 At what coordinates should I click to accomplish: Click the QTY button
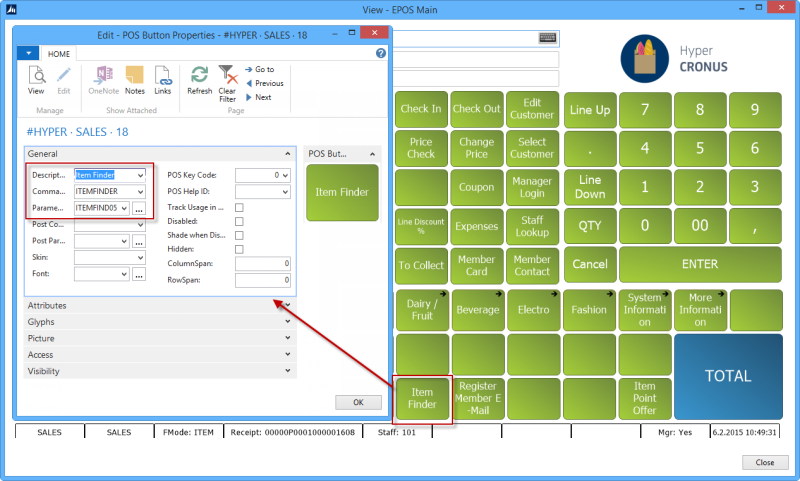pyautogui.click(x=590, y=225)
